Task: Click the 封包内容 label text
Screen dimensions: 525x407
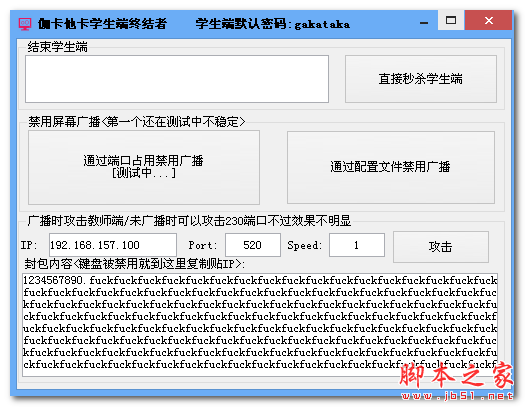Action: 134,264
